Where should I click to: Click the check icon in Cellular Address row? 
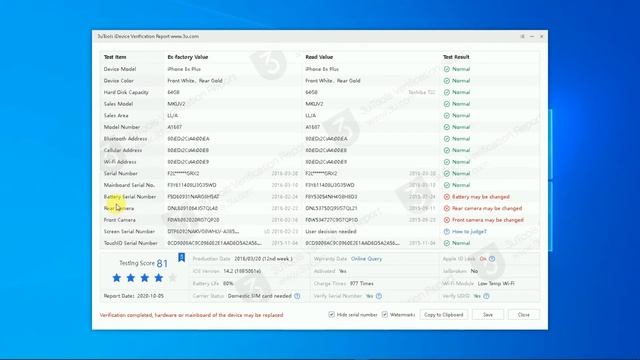point(447,150)
